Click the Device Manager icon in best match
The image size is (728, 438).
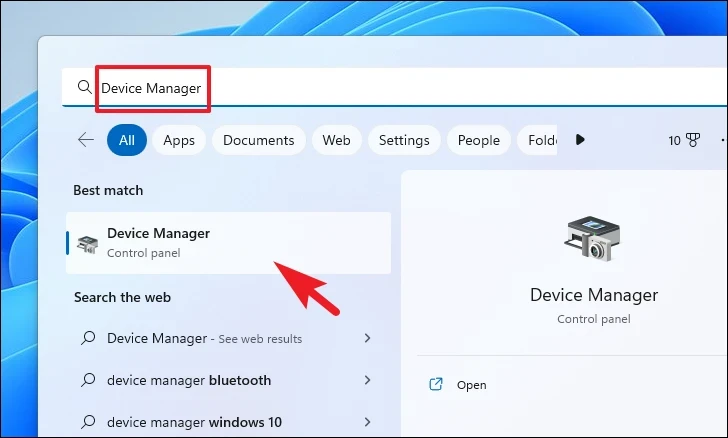(x=88, y=244)
